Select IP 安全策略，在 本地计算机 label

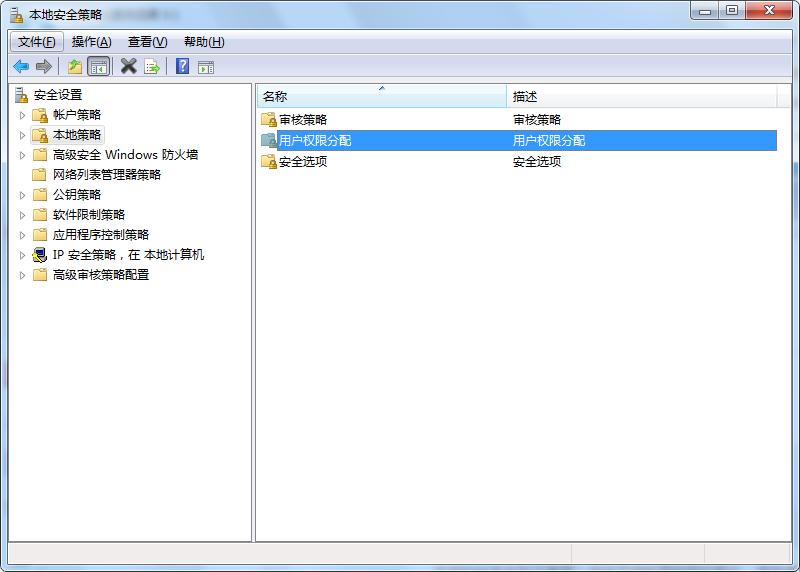coord(129,255)
